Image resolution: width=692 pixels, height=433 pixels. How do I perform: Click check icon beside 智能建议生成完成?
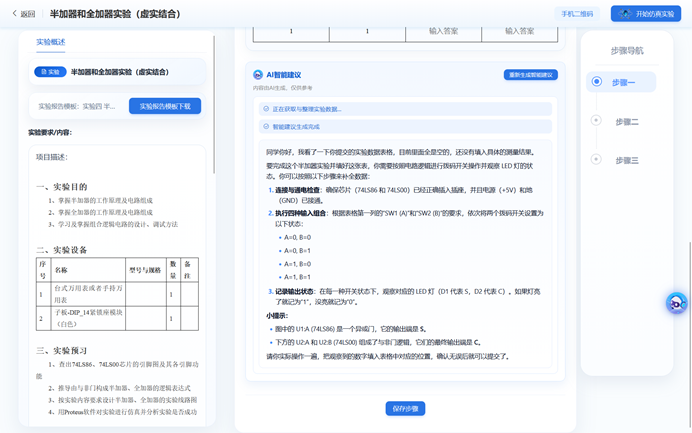[266, 126]
